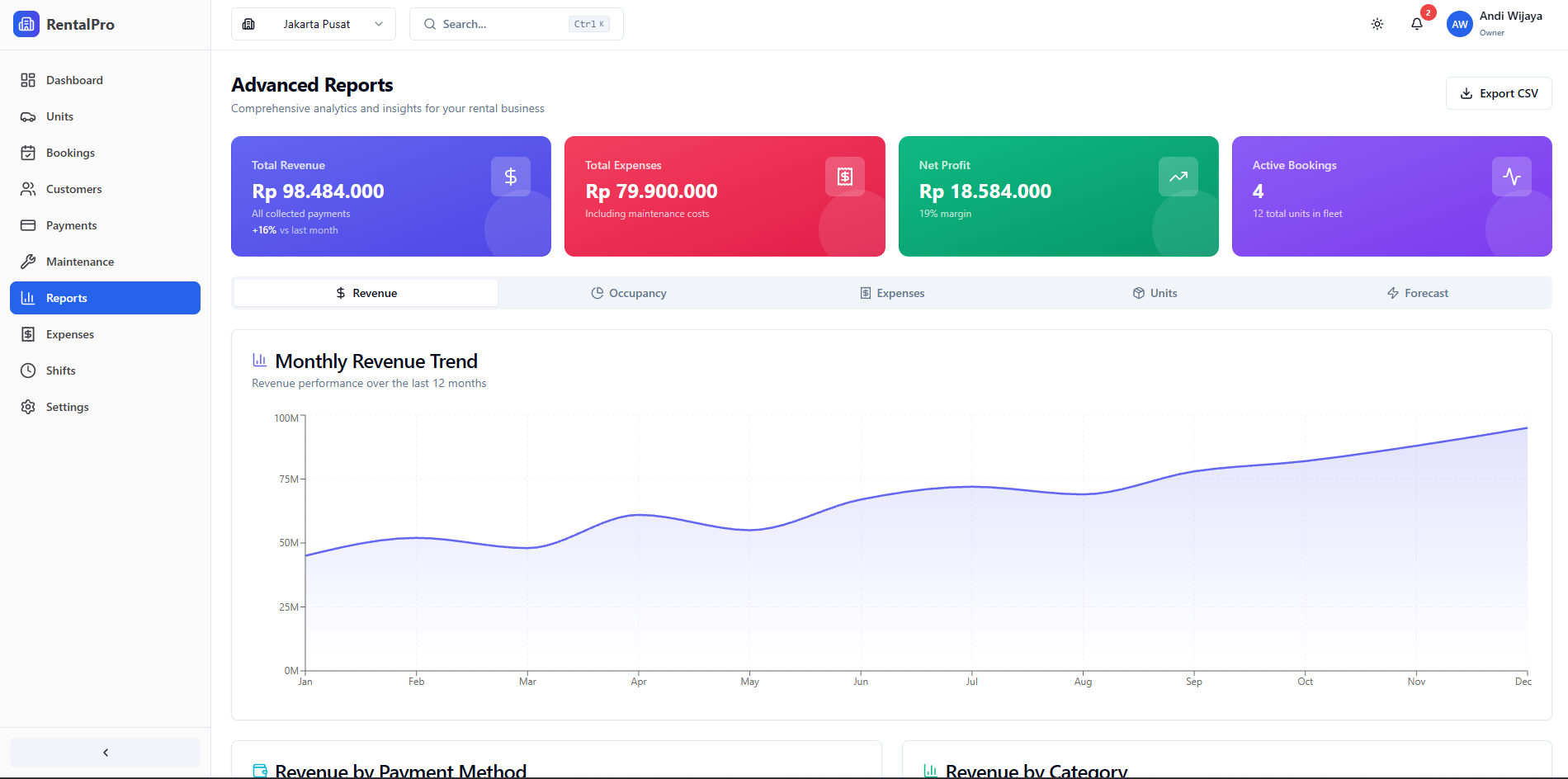The height and width of the screenshot is (779, 1568).
Task: Click the activity pulse icon on Active Bookings card
Action: 1511,177
